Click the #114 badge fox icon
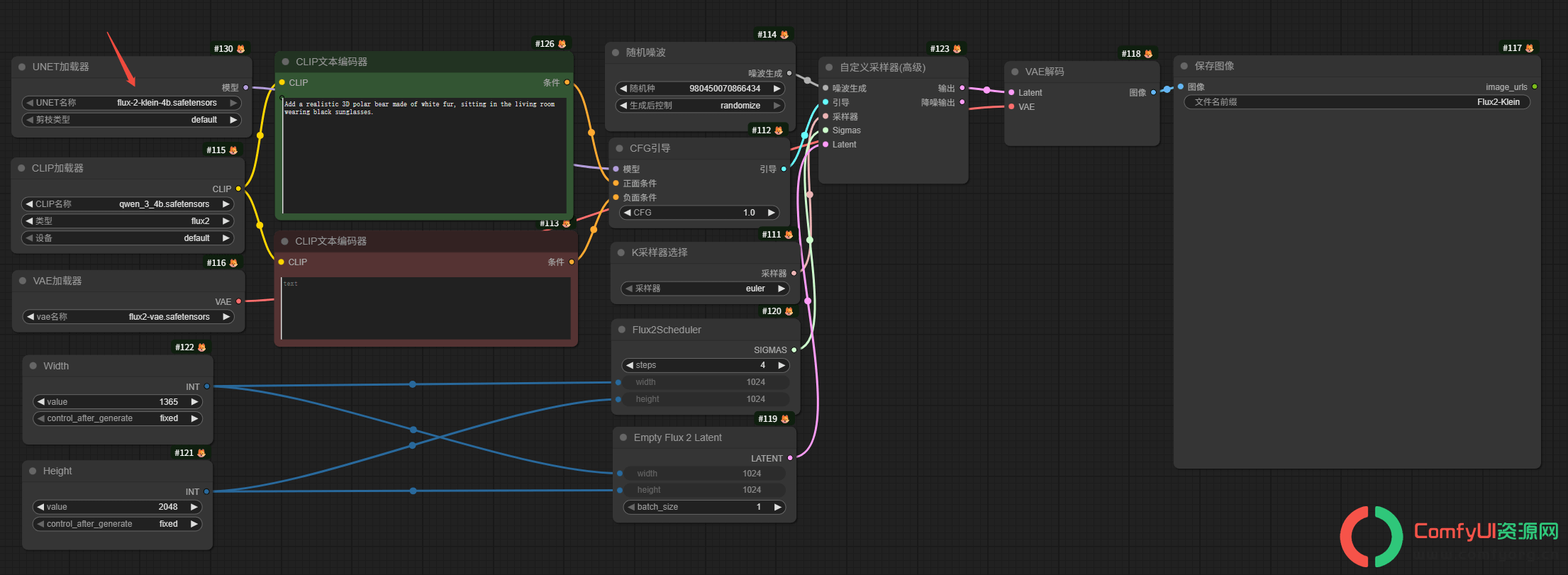The width and height of the screenshot is (1568, 575). click(784, 35)
